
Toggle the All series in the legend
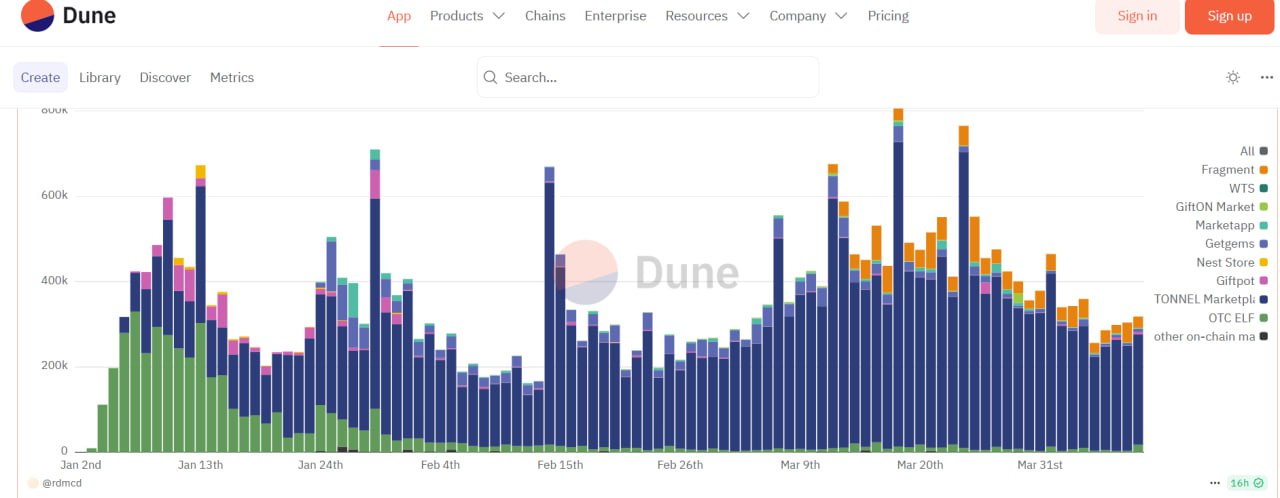tap(1253, 151)
